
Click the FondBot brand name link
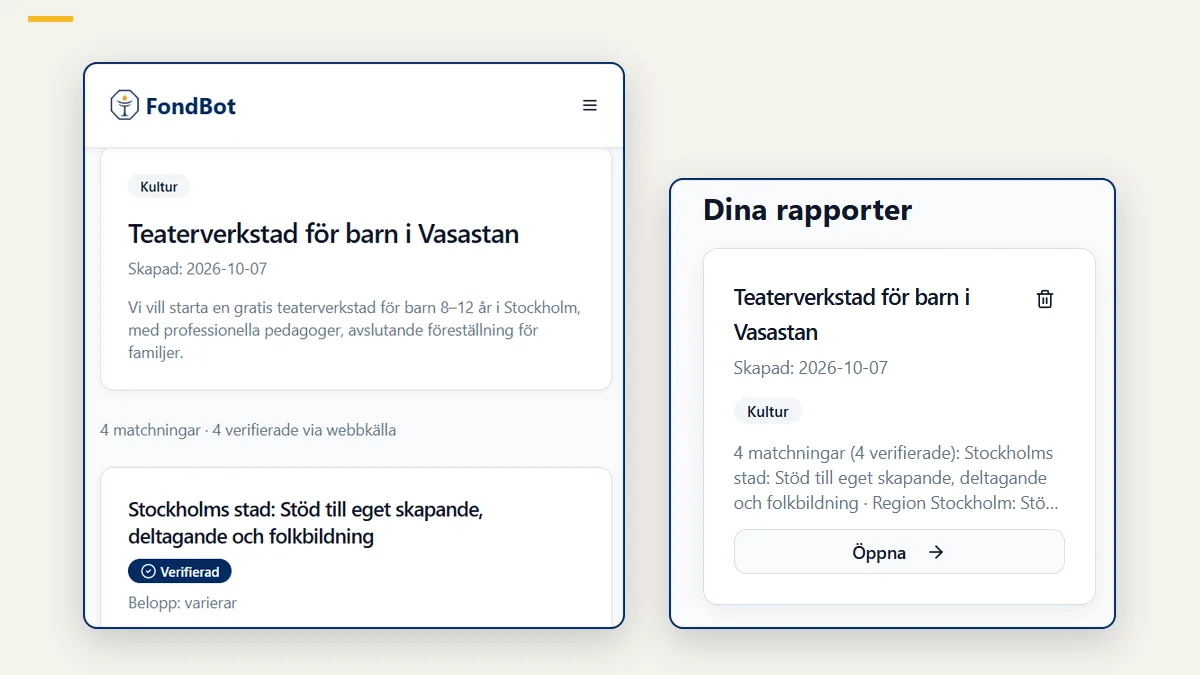tap(191, 106)
